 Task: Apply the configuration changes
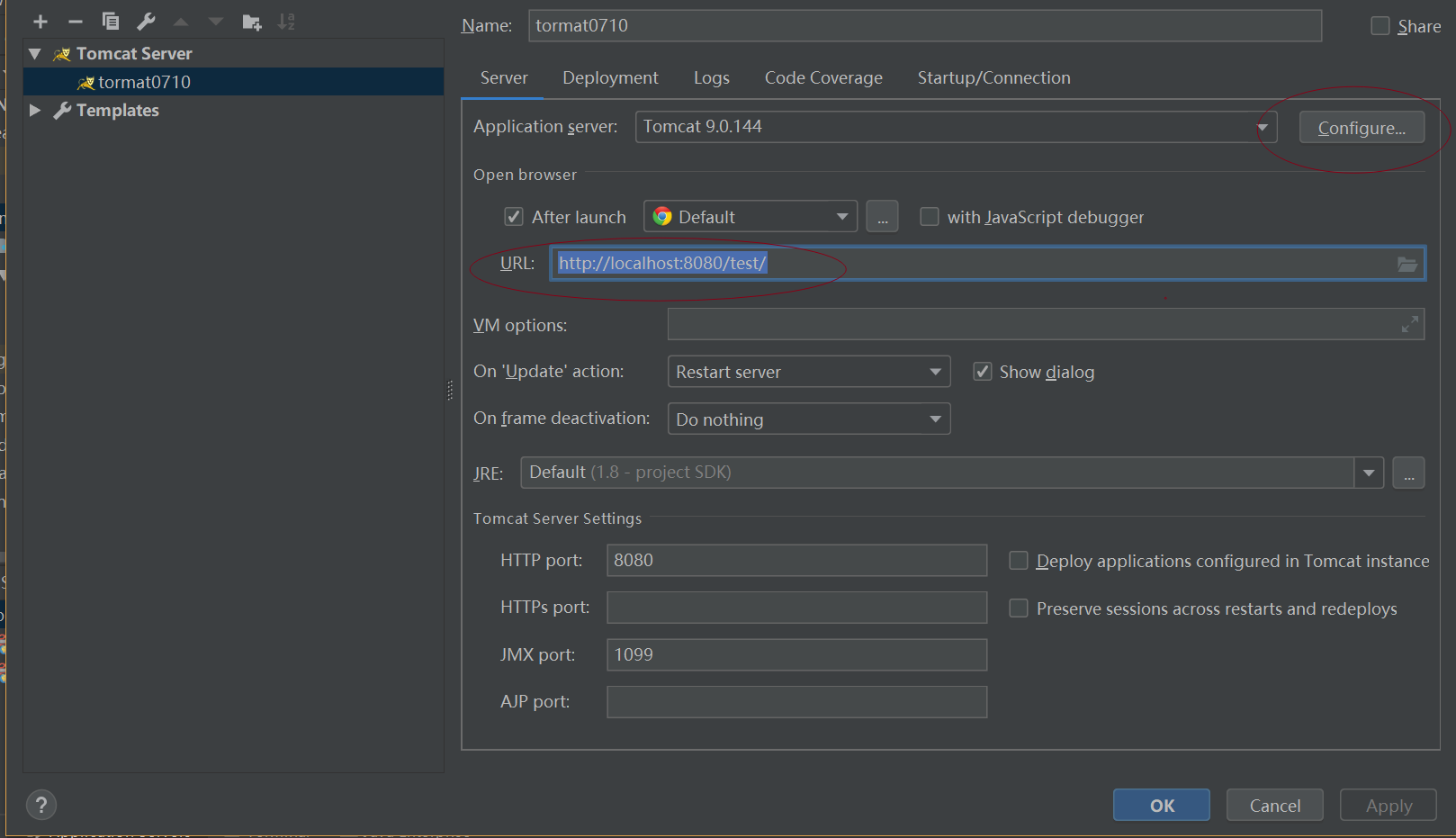(x=1388, y=805)
